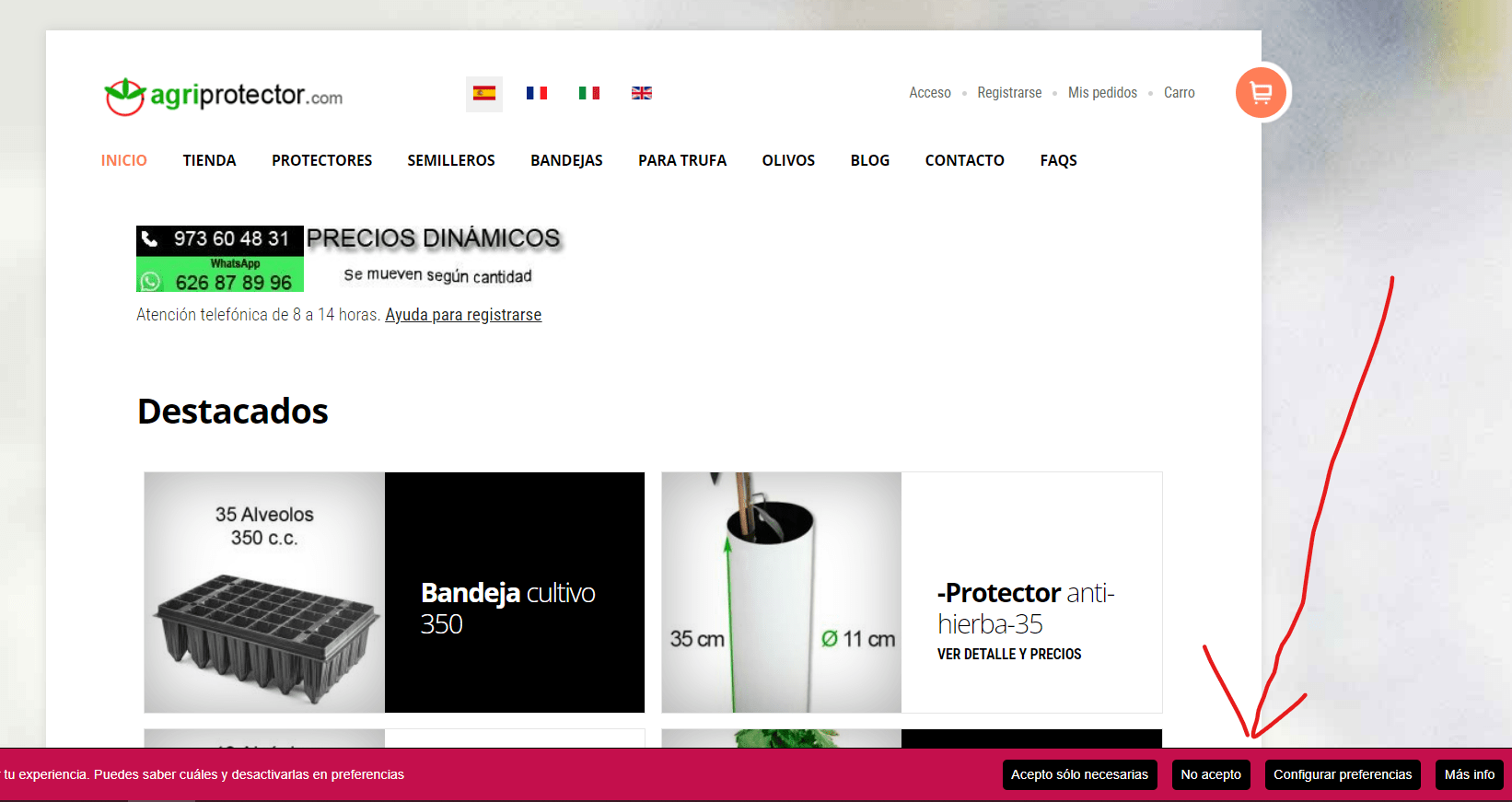Screen dimensions: 1512x802
Task: Switch to English via UK flag
Action: [x=642, y=93]
